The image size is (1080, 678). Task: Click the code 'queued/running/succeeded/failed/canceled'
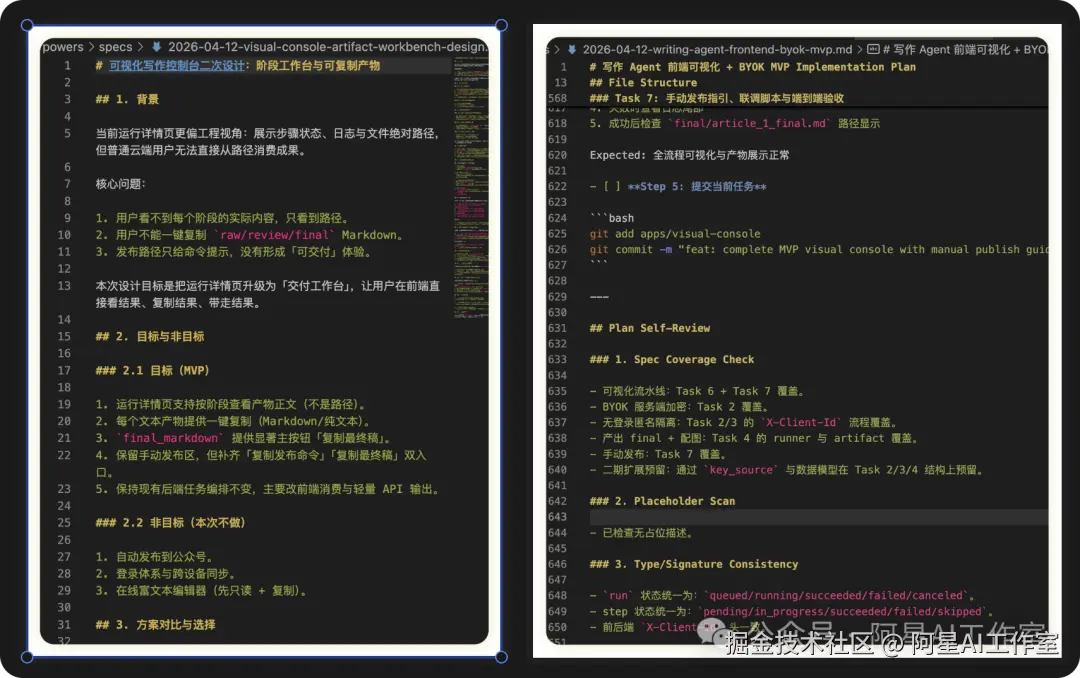[836, 595]
